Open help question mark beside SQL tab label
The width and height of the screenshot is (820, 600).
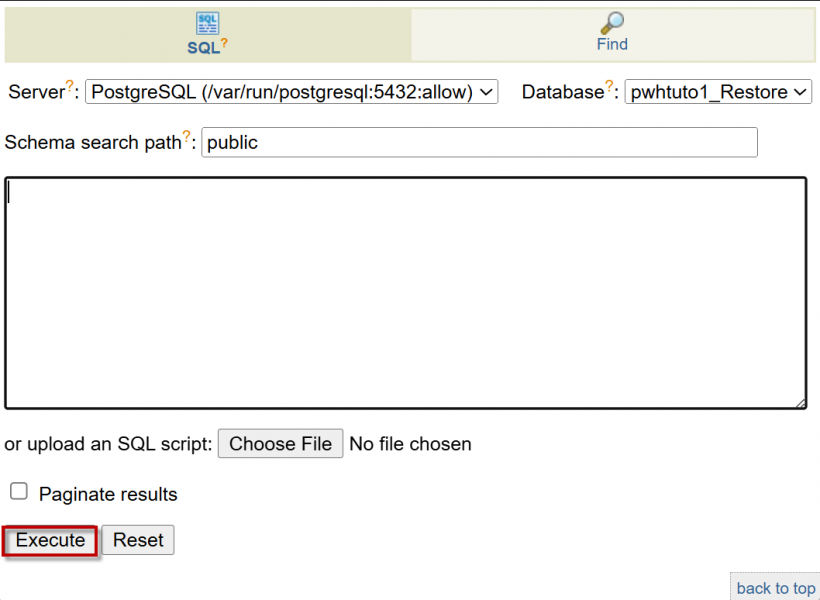point(225,43)
